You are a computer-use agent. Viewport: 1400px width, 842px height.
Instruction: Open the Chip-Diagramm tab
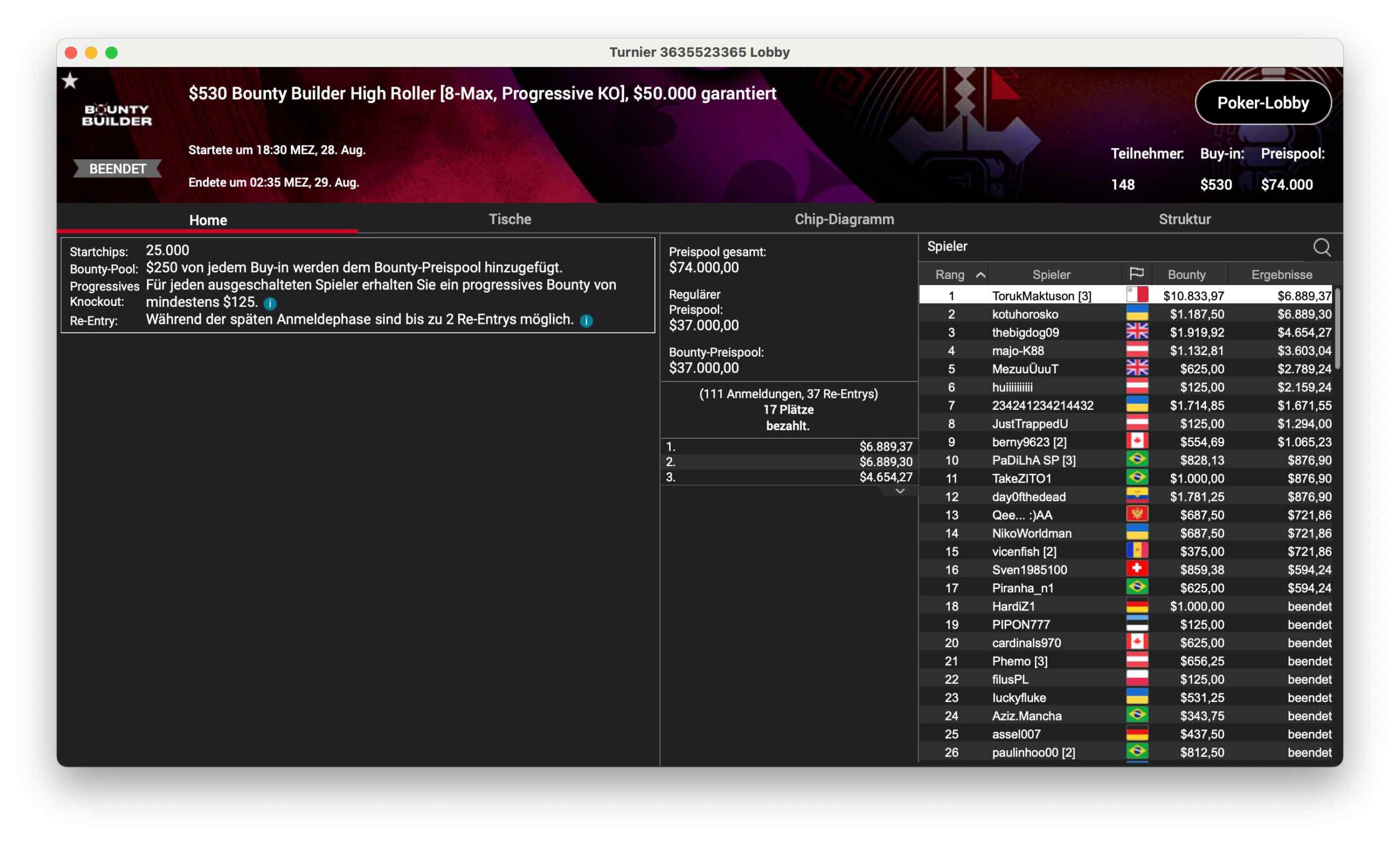pyautogui.click(x=844, y=219)
